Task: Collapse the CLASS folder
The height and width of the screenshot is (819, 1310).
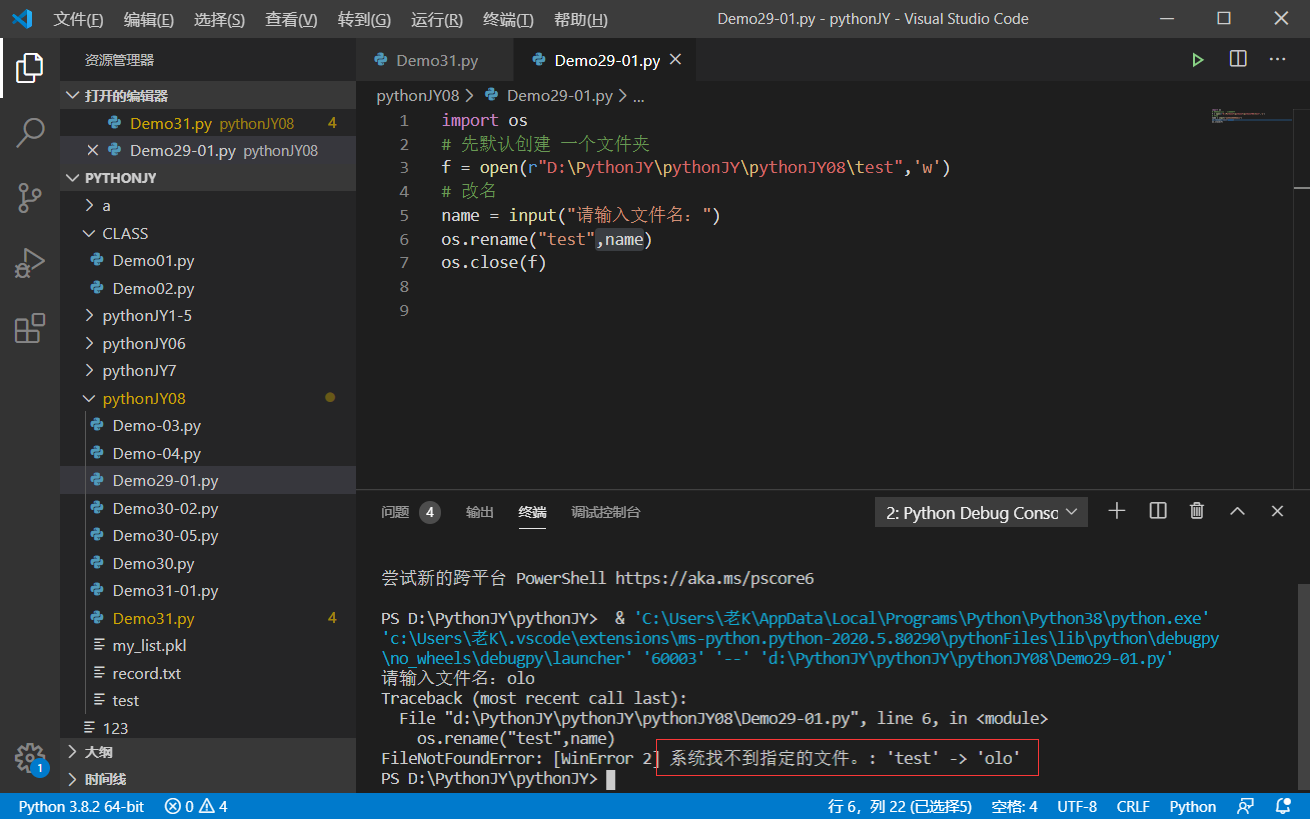Action: pyautogui.click(x=208, y=233)
